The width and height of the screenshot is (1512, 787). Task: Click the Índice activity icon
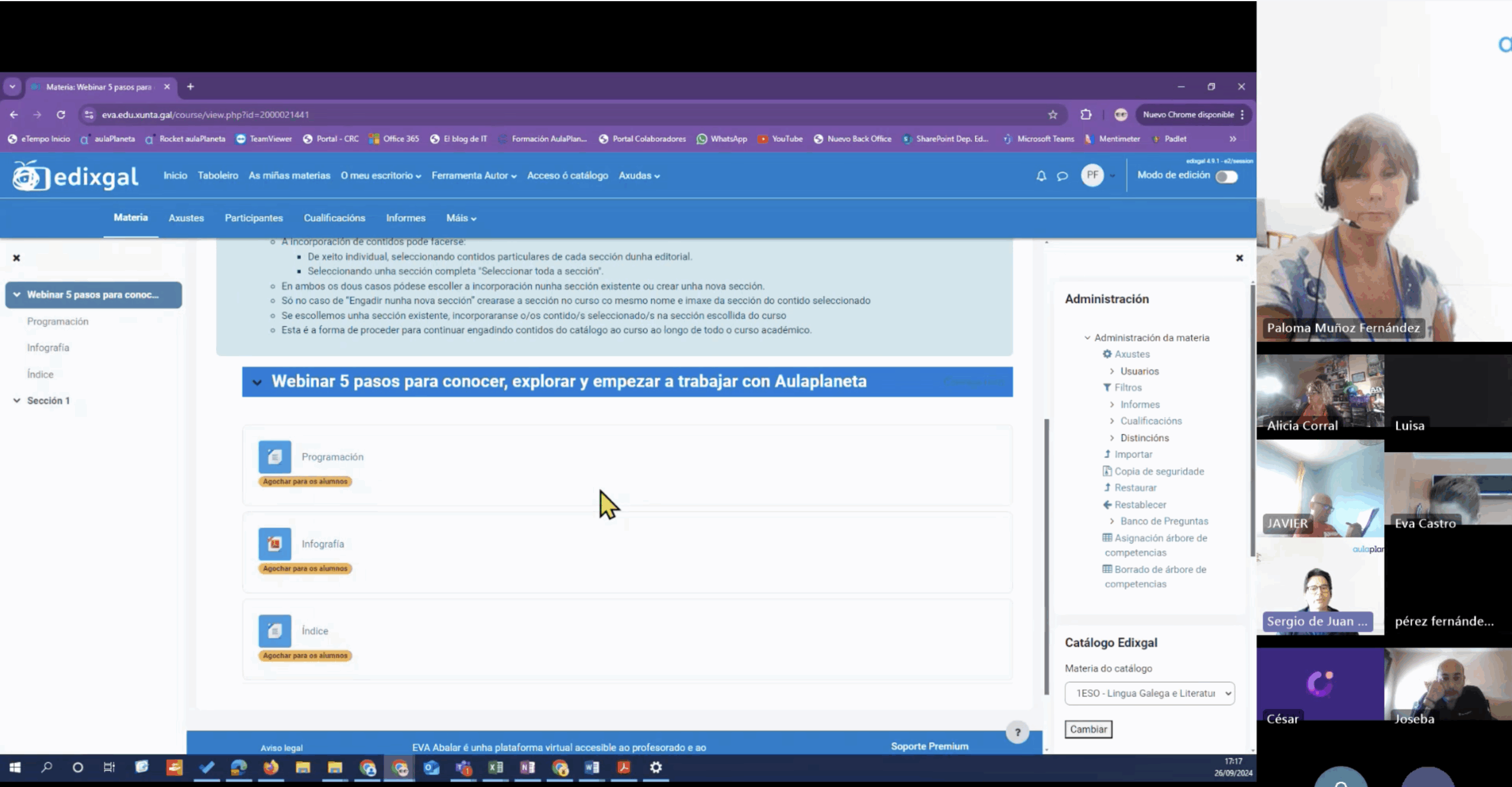pos(275,631)
